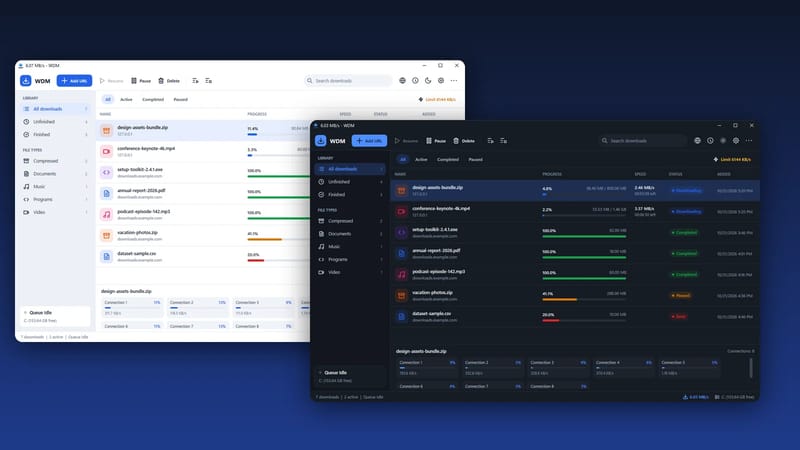The width and height of the screenshot is (800, 450).
Task: Click the document icon of dataset-sample.csv in light window
Action: pyautogui.click(x=106, y=256)
